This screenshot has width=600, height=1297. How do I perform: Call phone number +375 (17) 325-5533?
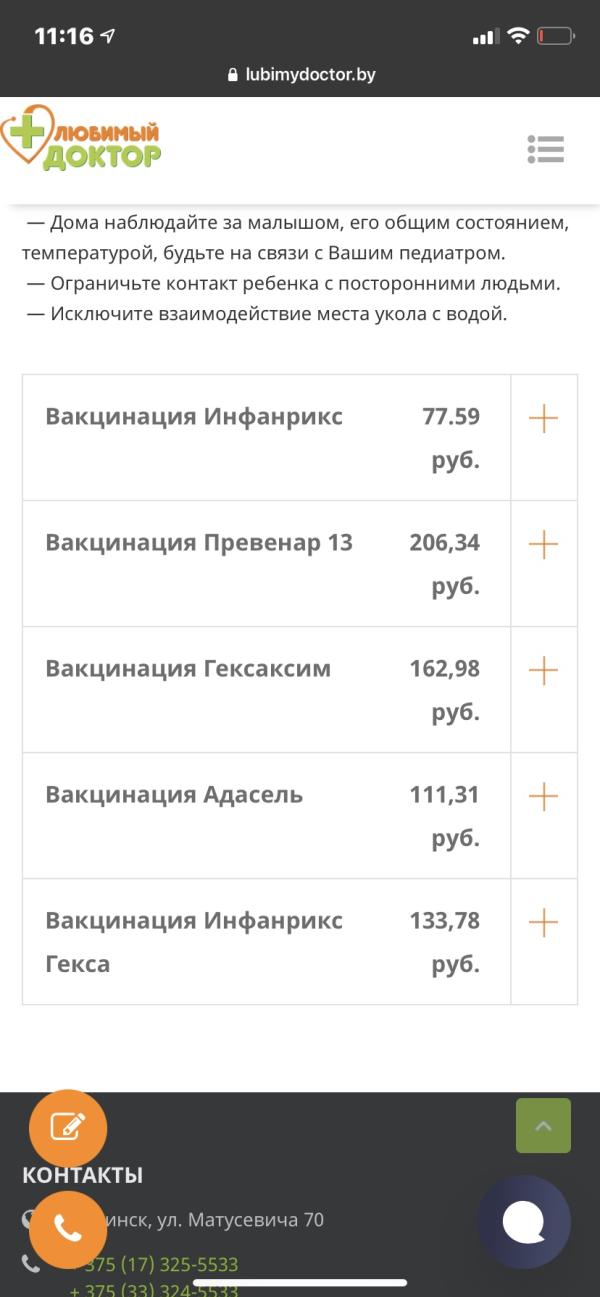tap(160, 1265)
